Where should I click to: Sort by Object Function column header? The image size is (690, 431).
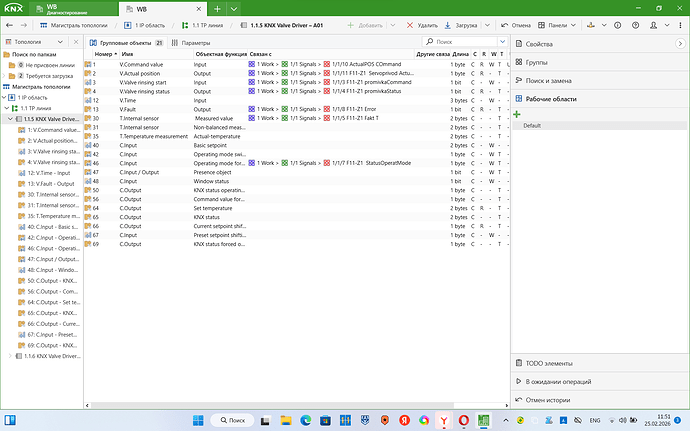click(x=221, y=54)
